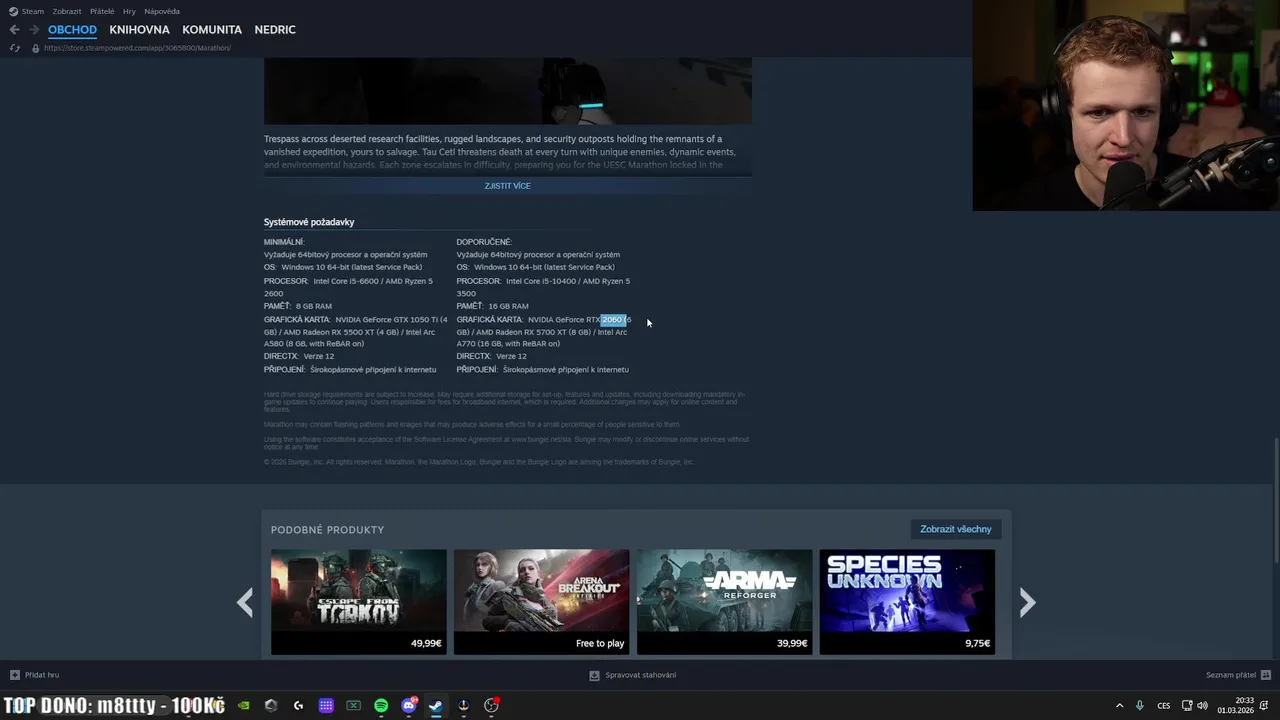
Task: Open Spotify from taskbar
Action: [x=381, y=705]
